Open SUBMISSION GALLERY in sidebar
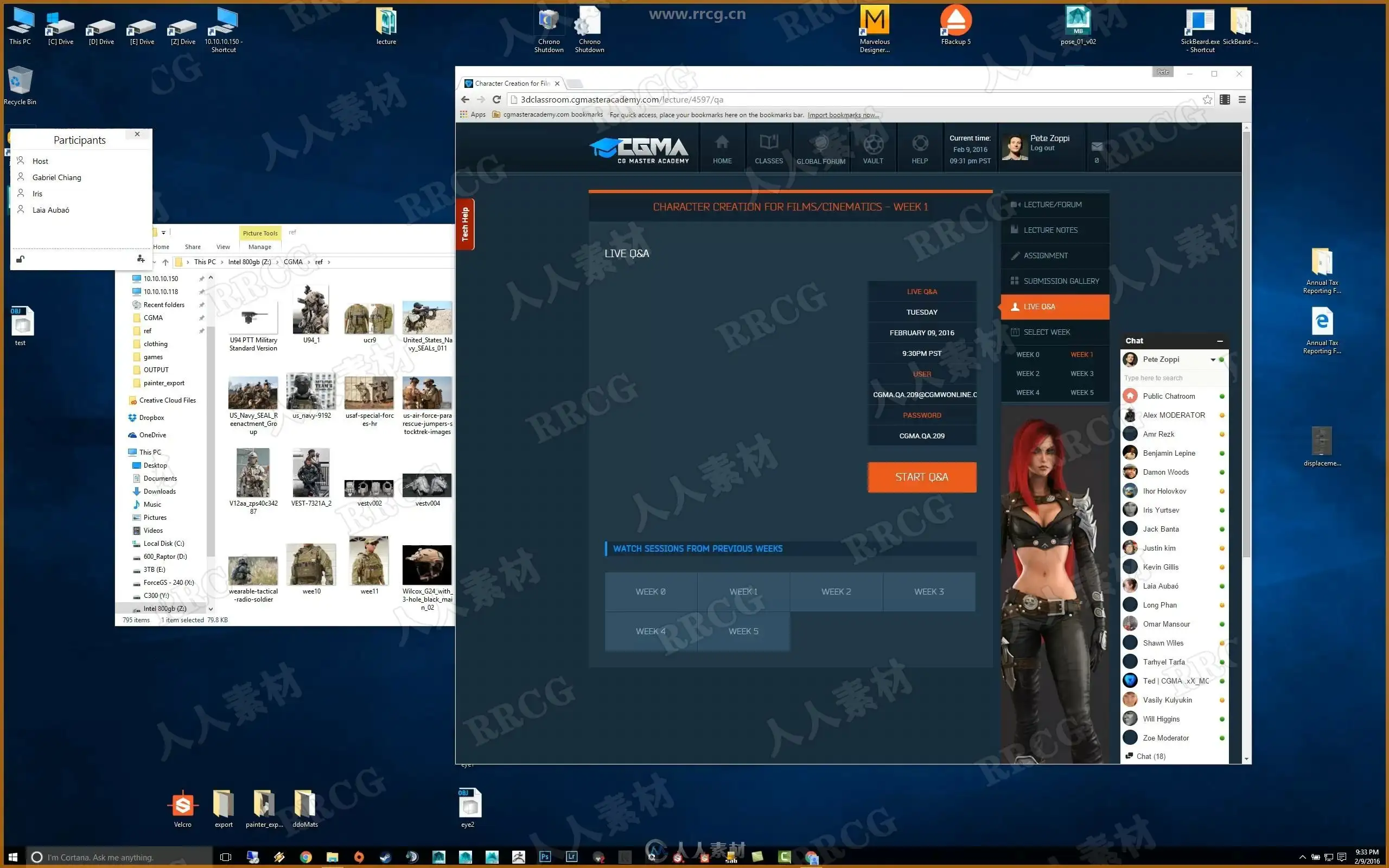The height and width of the screenshot is (868, 1389). [x=1055, y=282]
